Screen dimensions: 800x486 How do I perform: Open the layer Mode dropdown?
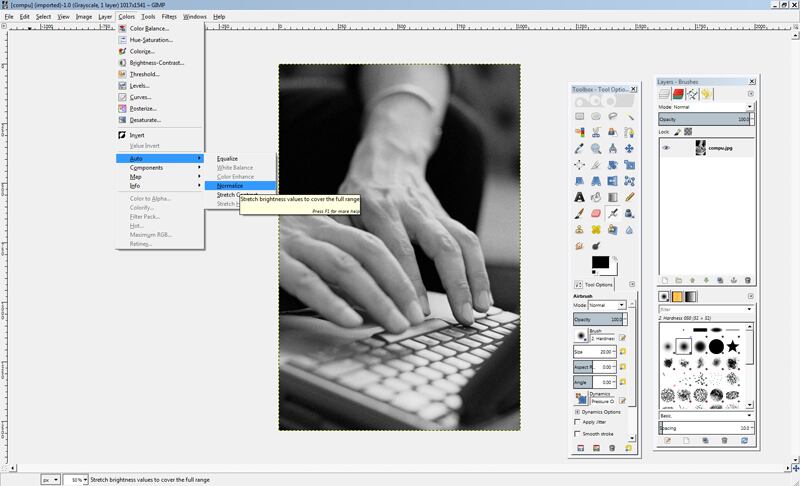click(x=705, y=106)
